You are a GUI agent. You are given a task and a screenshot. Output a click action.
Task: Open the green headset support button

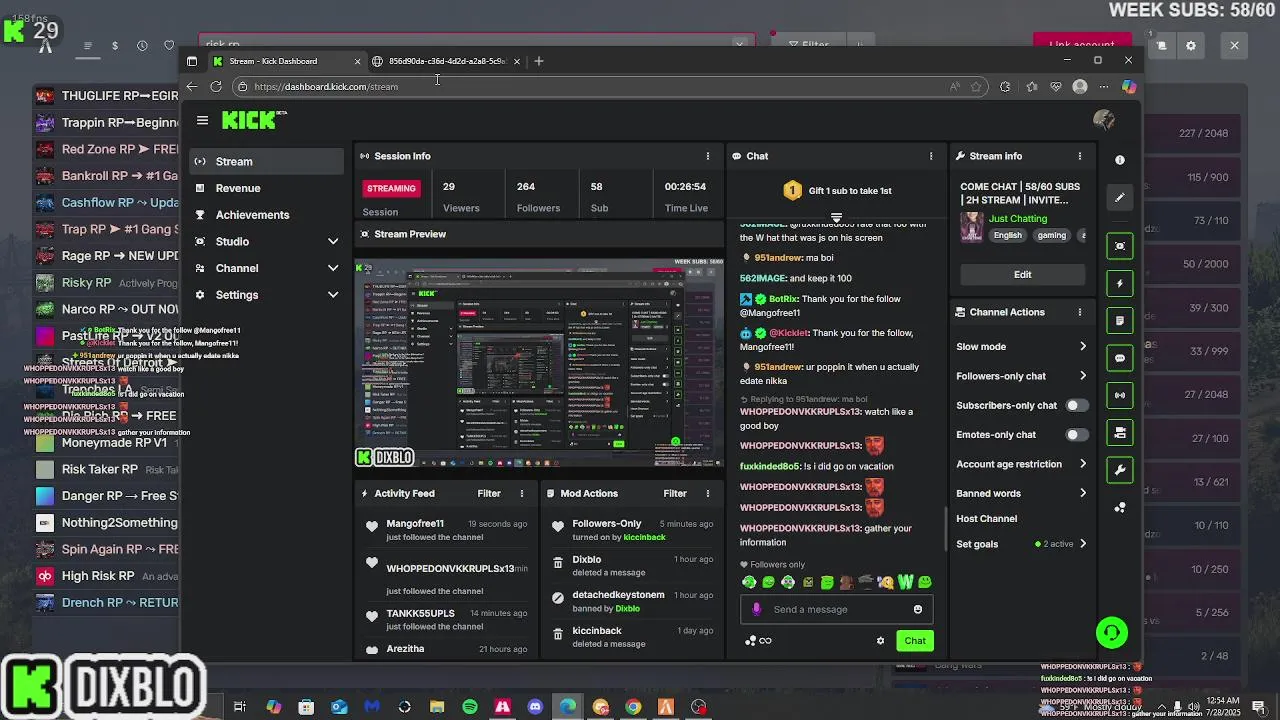click(x=1111, y=632)
